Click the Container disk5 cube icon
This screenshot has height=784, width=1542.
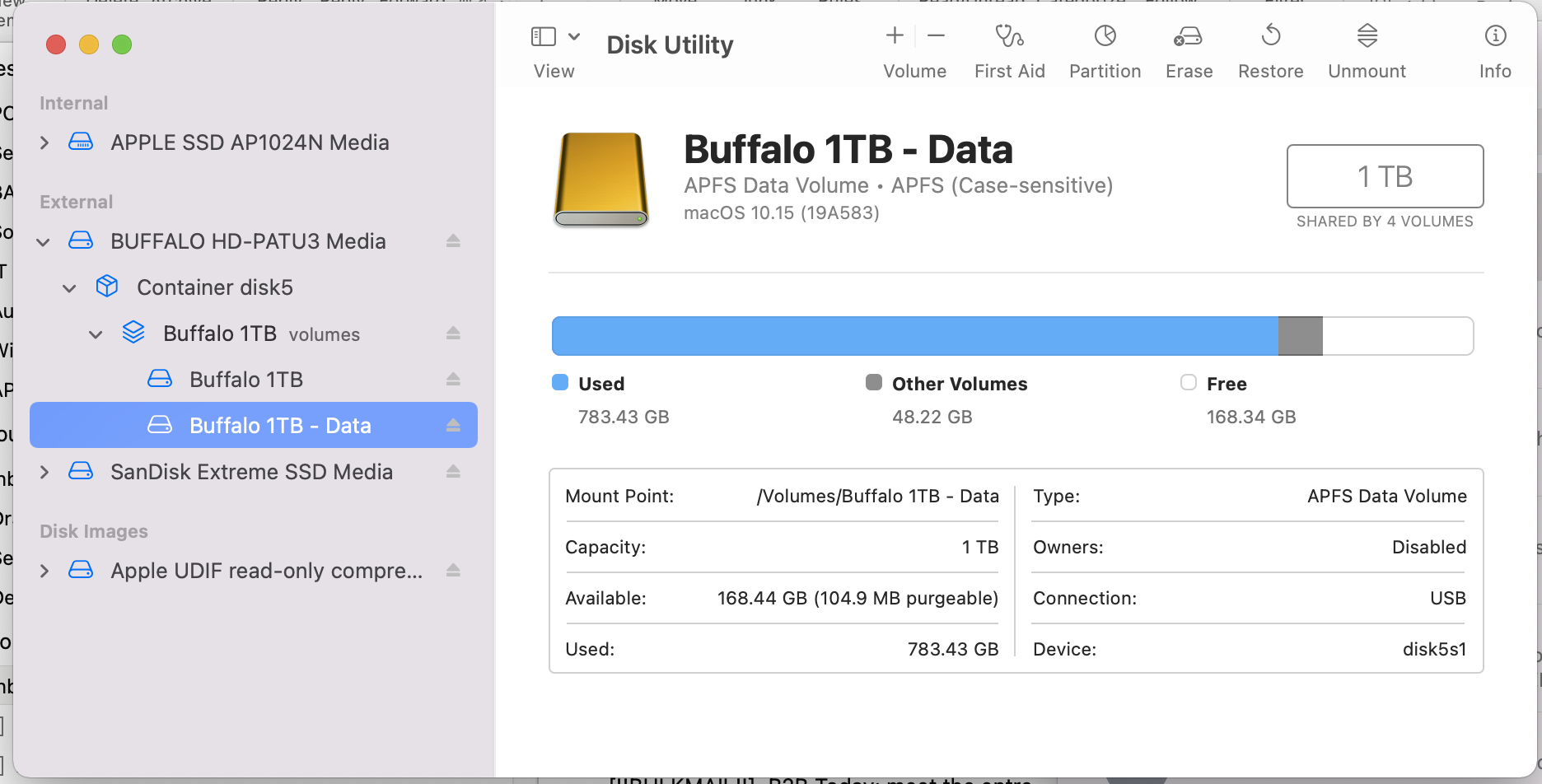107,287
